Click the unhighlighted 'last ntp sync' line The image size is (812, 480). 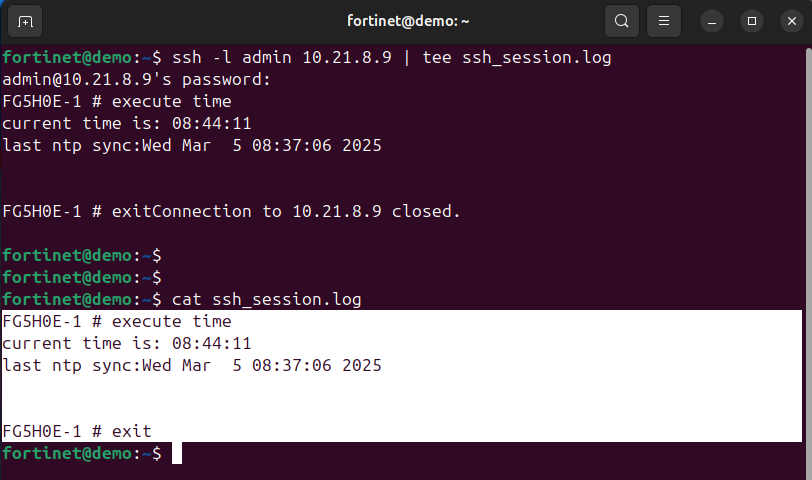[x=192, y=146]
